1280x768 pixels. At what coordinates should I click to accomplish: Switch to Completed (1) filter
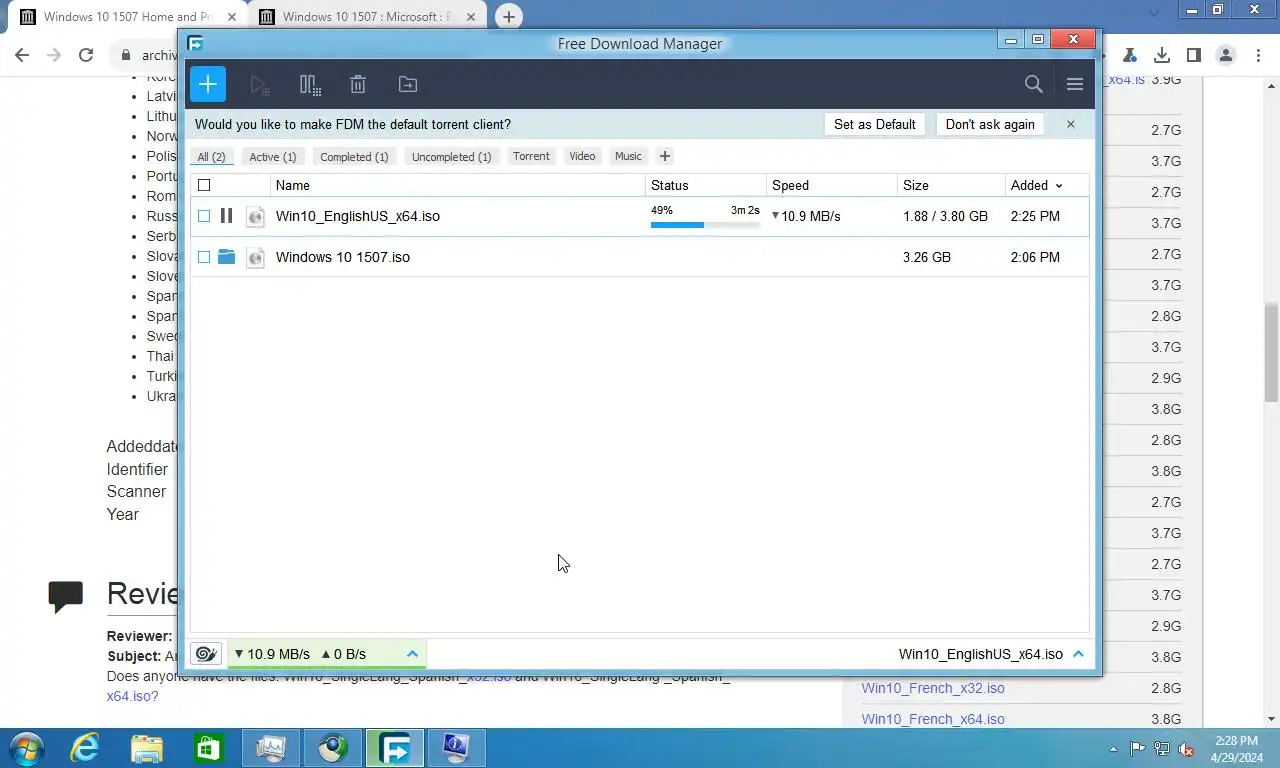[354, 157]
